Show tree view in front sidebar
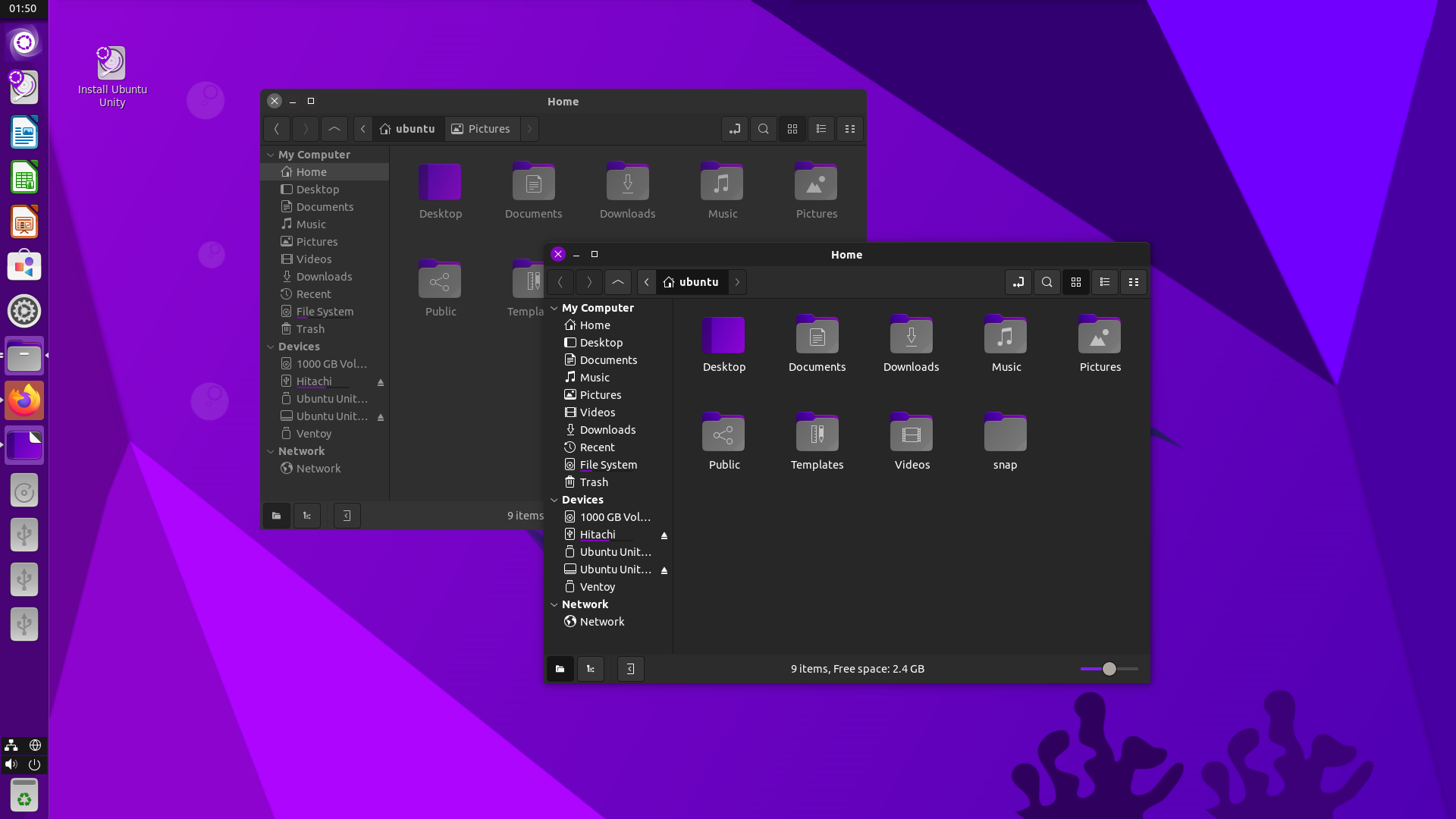 [x=590, y=669]
